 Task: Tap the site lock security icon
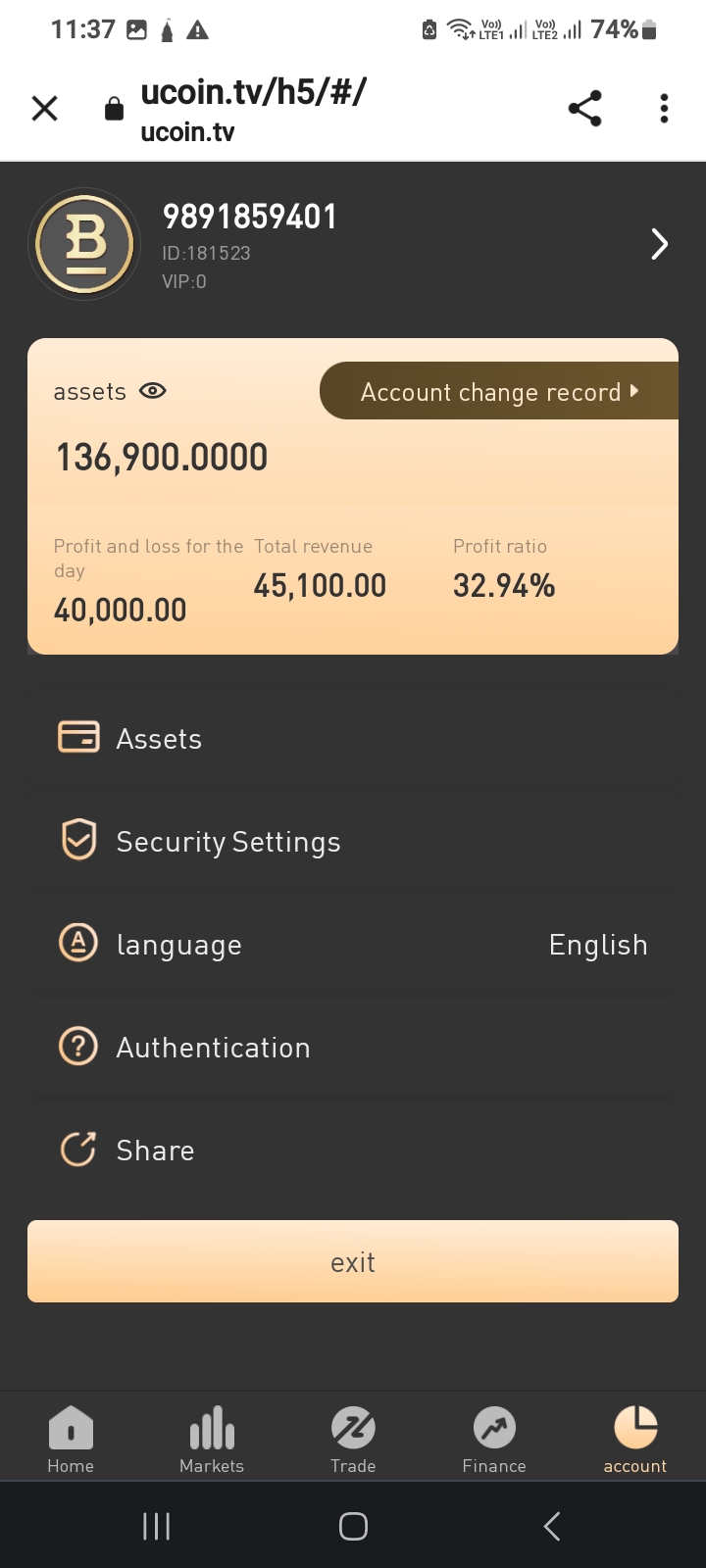pyautogui.click(x=115, y=109)
